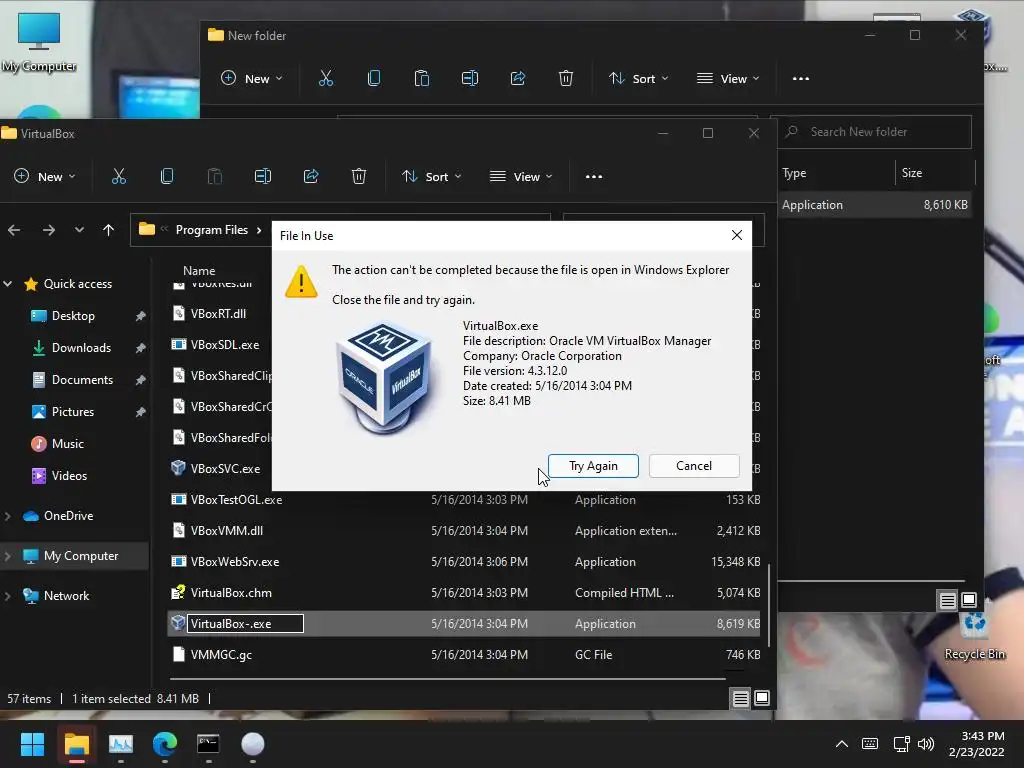1024x768 pixels.
Task: Select VBoxSDL.exe file
Action: 225,344
